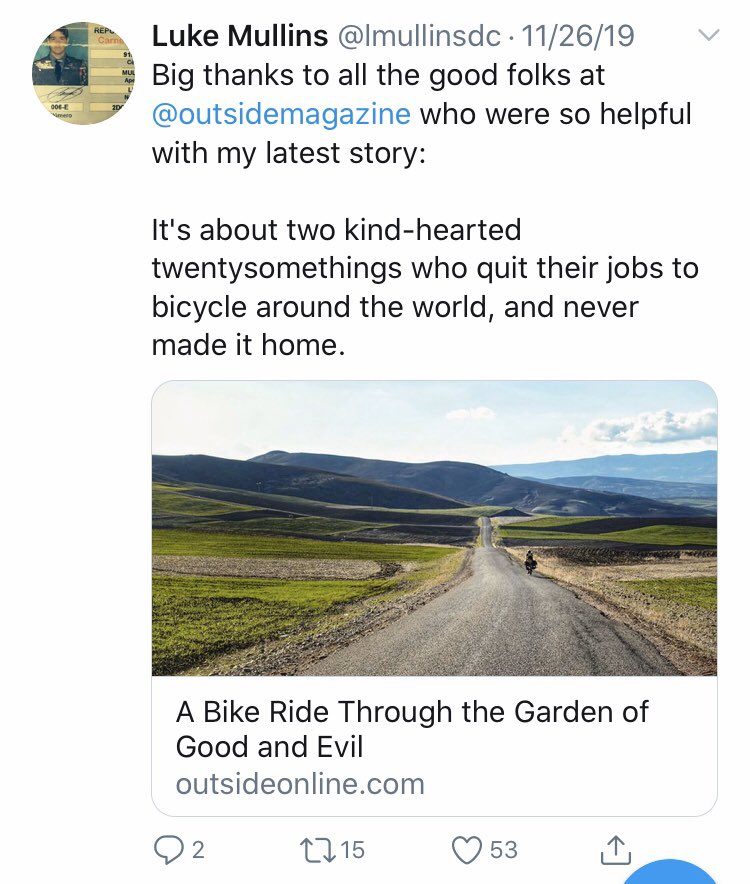Viewport: 750px width, 884px height.
Task: Click the like count 53
Action: [504, 850]
